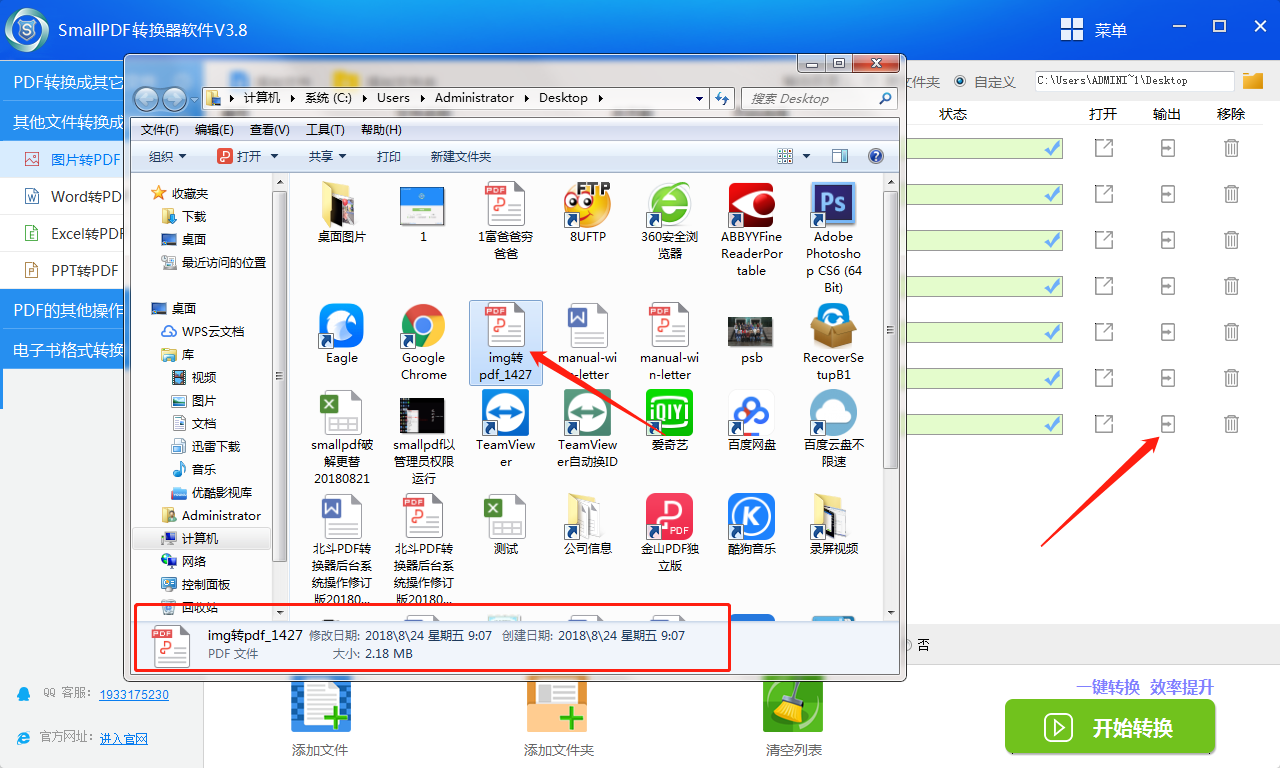Open the 菜单 grid icon in SmallPDF
Image resolution: width=1280 pixels, height=768 pixels.
(x=1072, y=30)
